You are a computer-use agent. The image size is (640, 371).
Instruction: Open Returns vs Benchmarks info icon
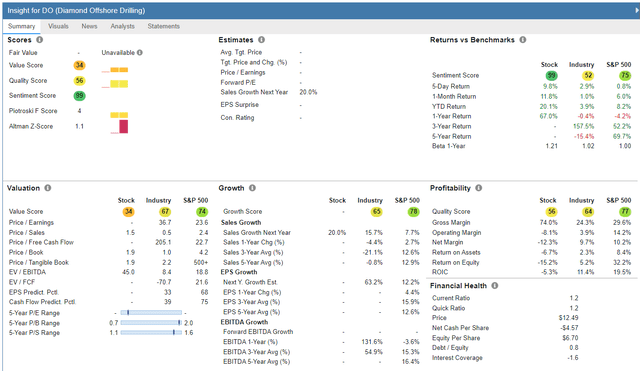[522, 40]
